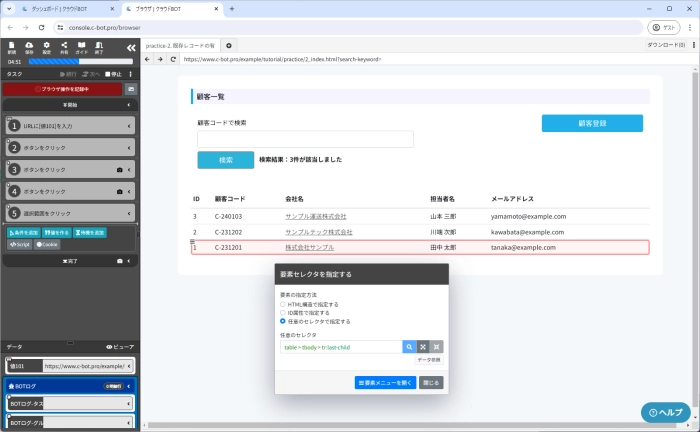Open the 株式会社サンプル company link
This screenshot has width=700, height=432.
coord(309,247)
